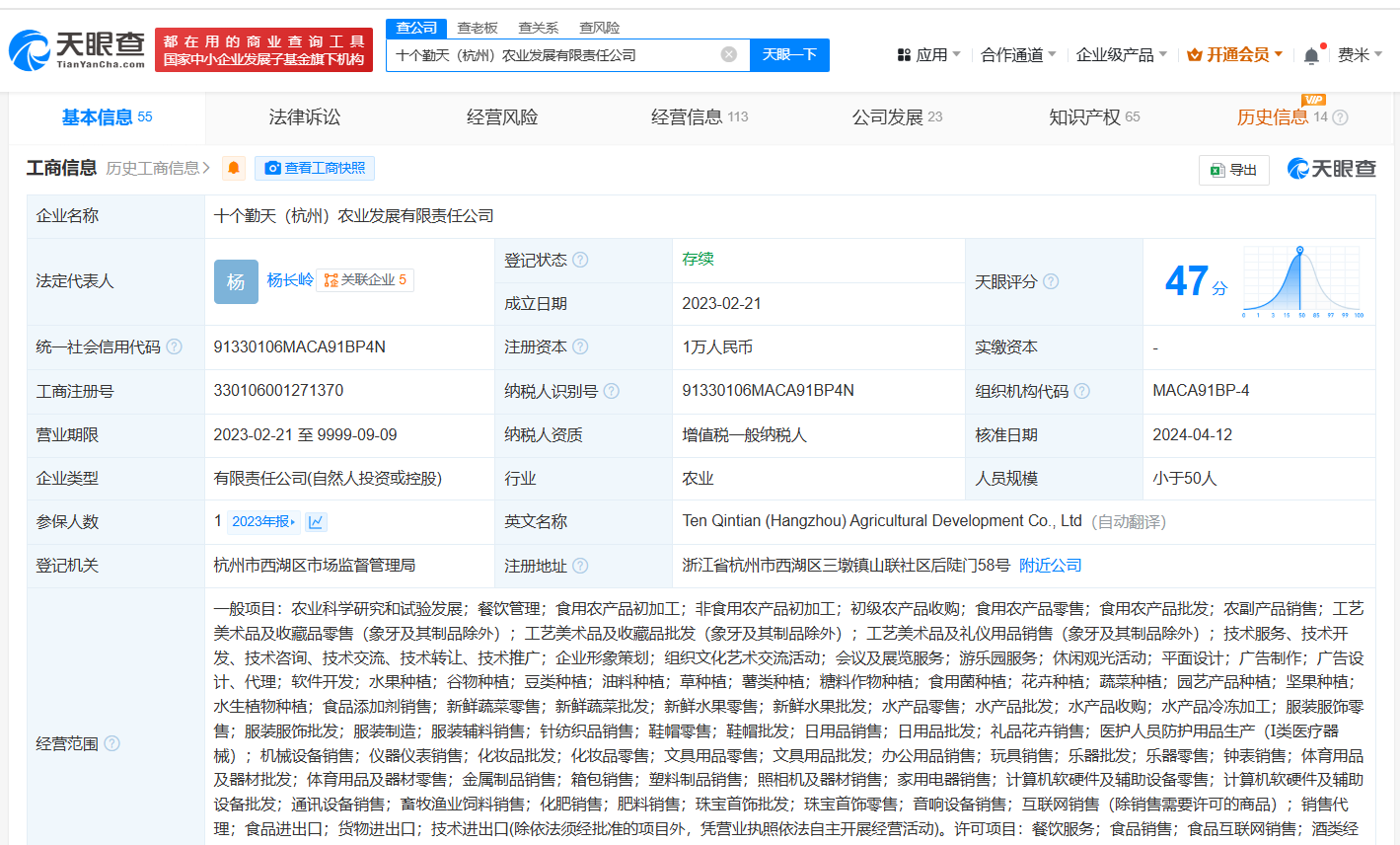Click help icon next to 经营范围
This screenshot has height=845, width=1400.
click(x=111, y=743)
